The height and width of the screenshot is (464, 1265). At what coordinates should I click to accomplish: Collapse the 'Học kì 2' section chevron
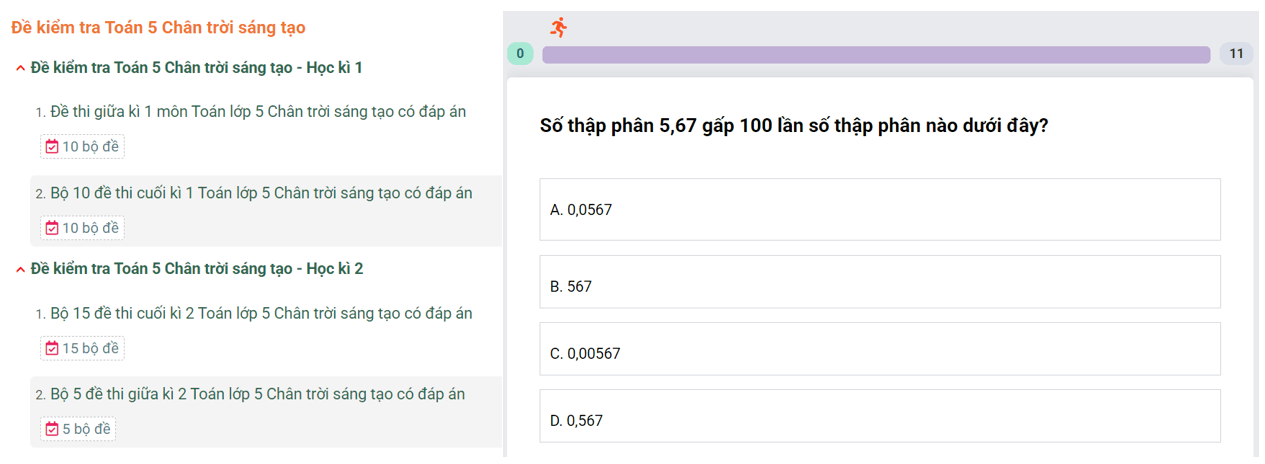[20, 270]
